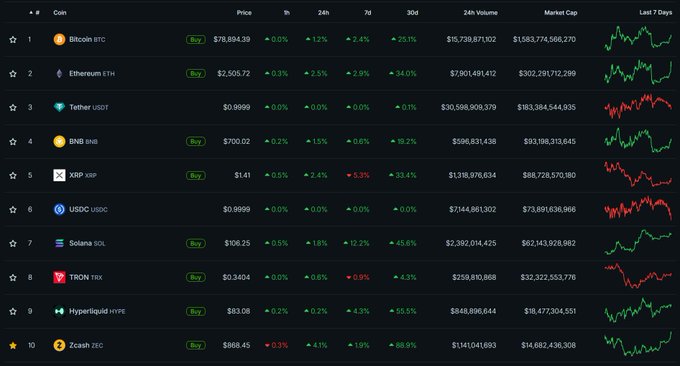Image resolution: width=680 pixels, height=366 pixels.
Task: Open the Bitcoin BTC coin link
Action: (87, 39)
